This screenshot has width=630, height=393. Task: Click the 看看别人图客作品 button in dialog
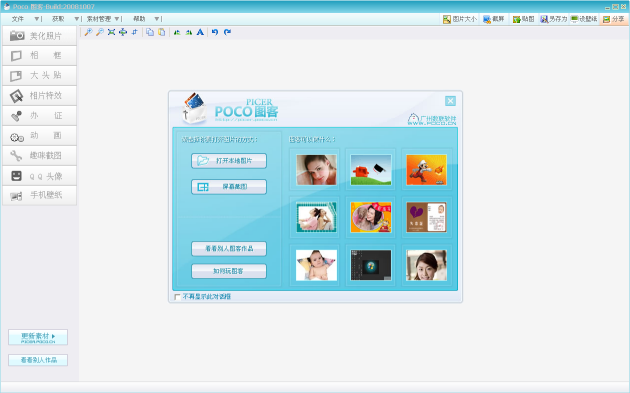coord(229,249)
